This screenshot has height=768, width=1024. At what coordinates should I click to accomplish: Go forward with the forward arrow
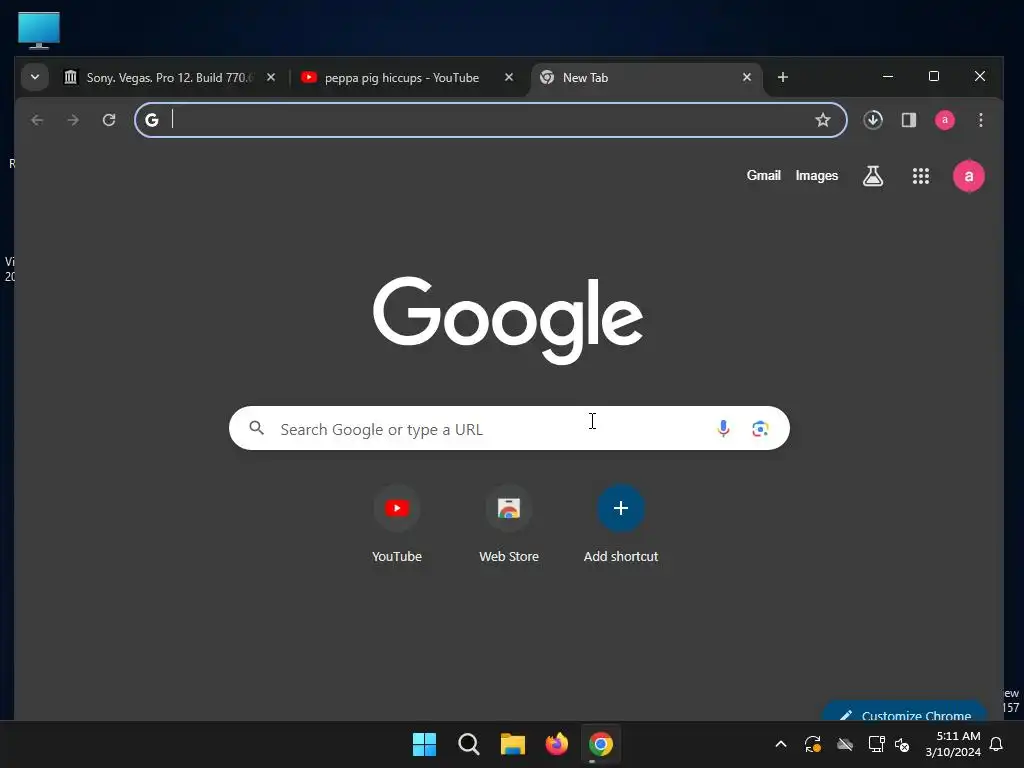[x=73, y=120]
